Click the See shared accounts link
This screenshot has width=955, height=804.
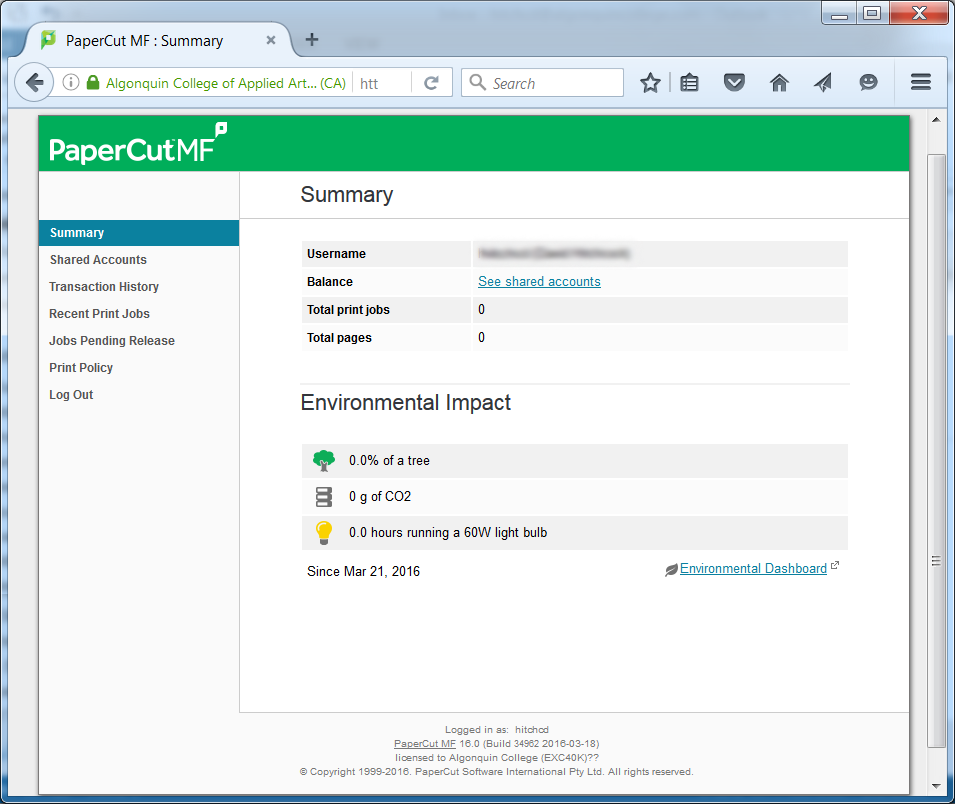pos(539,282)
